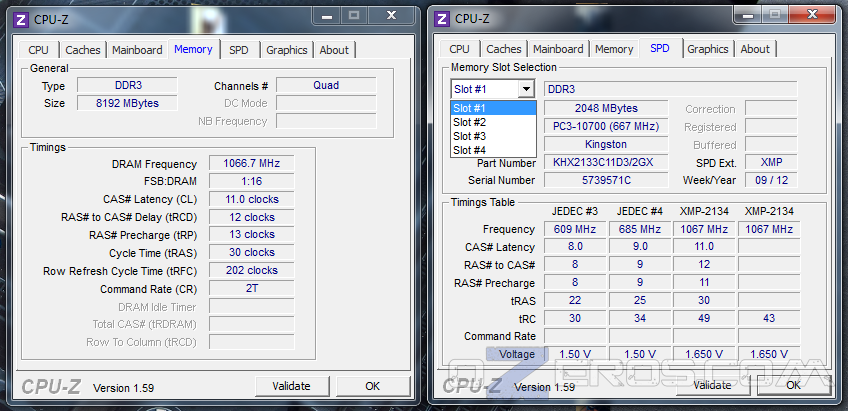The image size is (848, 411).
Task: Click Week/Year field showing 09 / 12
Action: (x=771, y=180)
